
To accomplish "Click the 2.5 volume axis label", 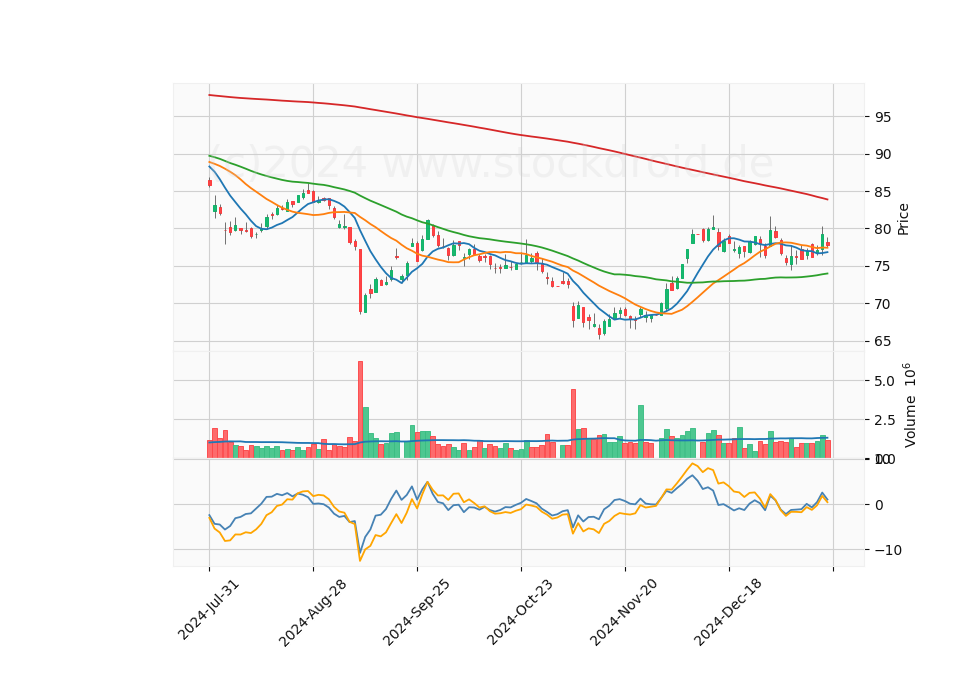I will [x=884, y=421].
